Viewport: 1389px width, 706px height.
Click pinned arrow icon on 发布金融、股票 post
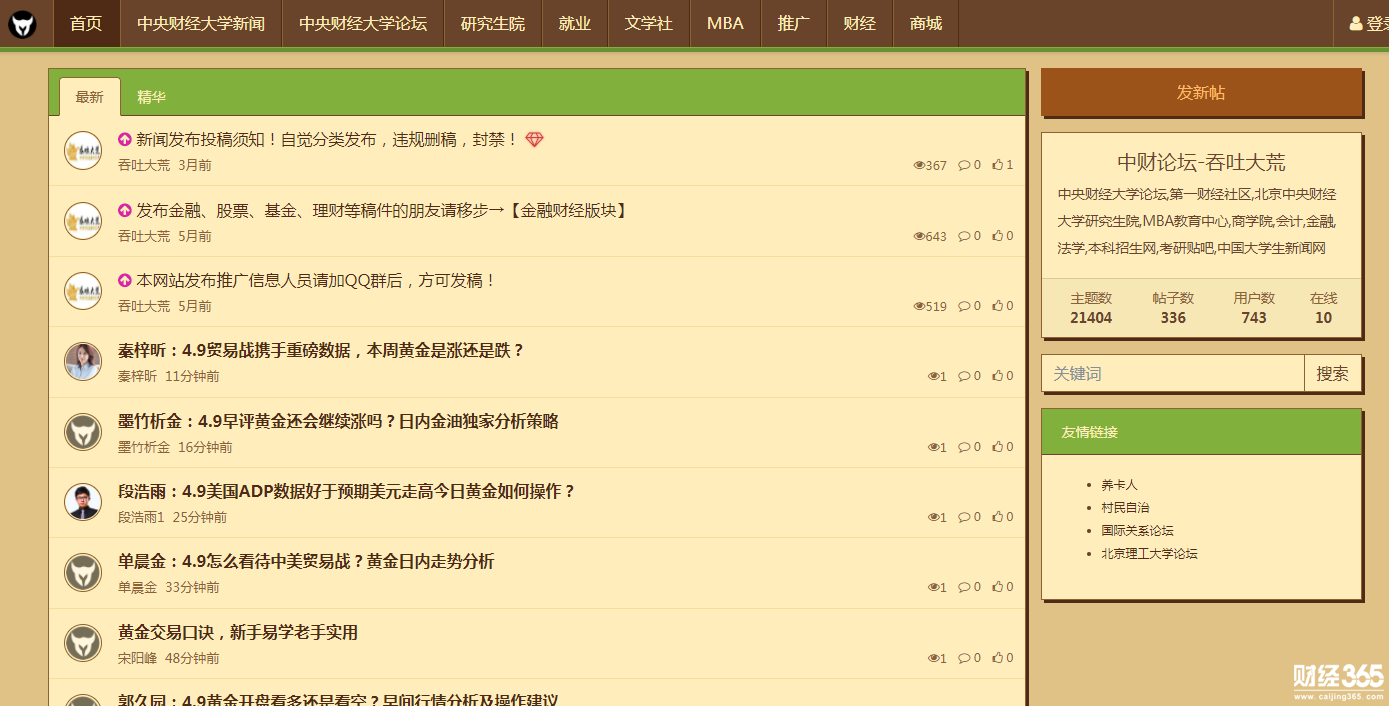tap(125, 210)
